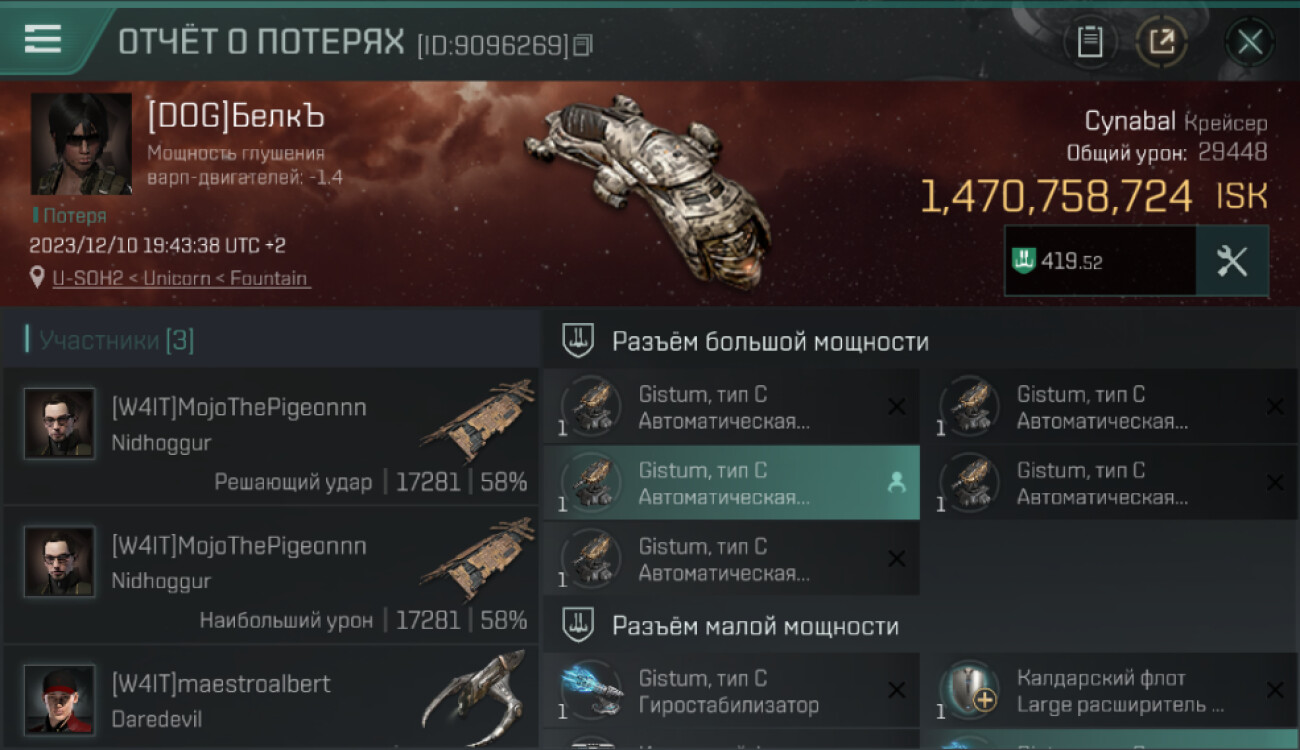The image size is (1300, 750).
Task: Click victim portrait of БелкЪ
Action: 81,144
